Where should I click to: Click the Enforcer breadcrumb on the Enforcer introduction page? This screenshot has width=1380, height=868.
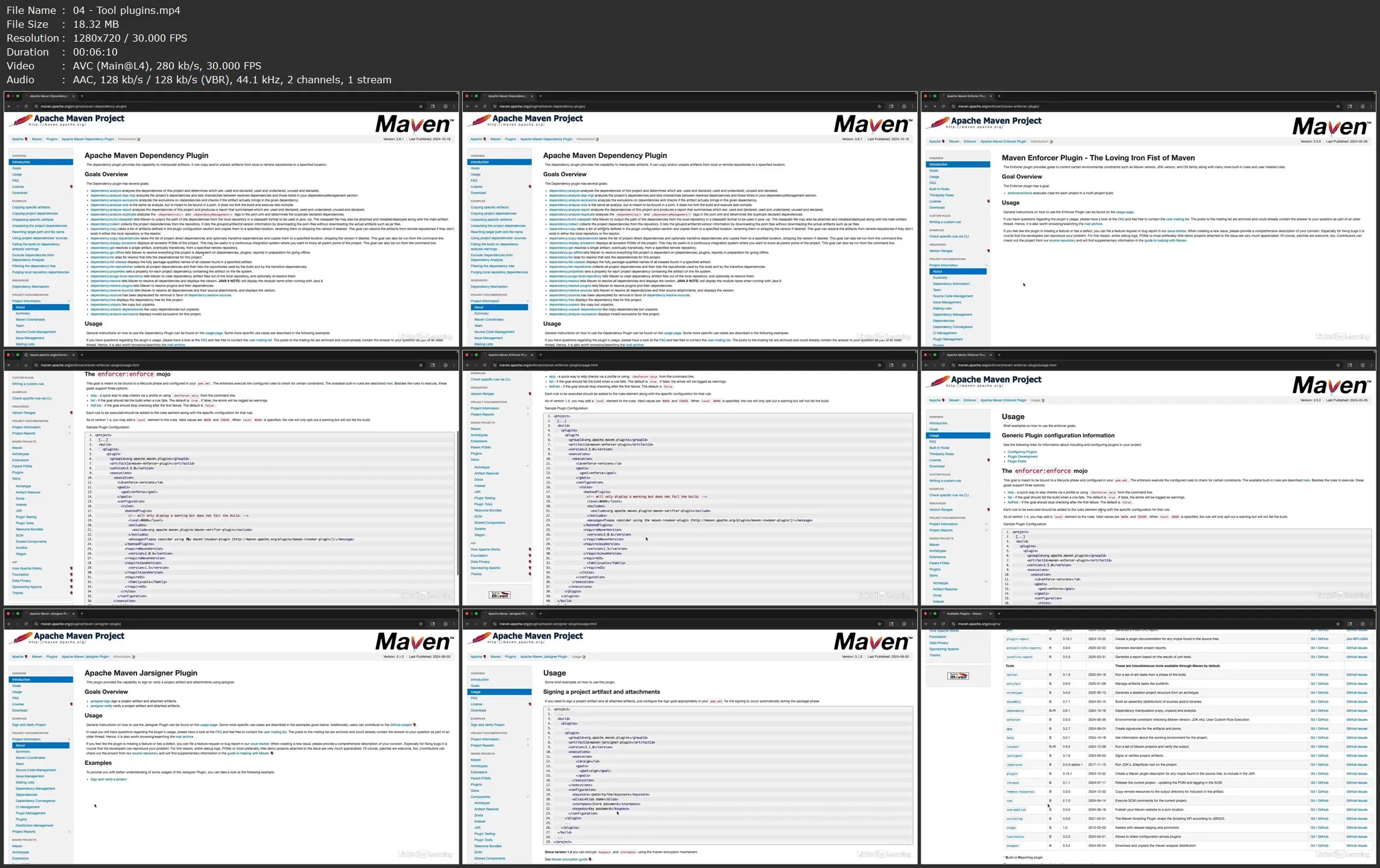click(x=970, y=141)
